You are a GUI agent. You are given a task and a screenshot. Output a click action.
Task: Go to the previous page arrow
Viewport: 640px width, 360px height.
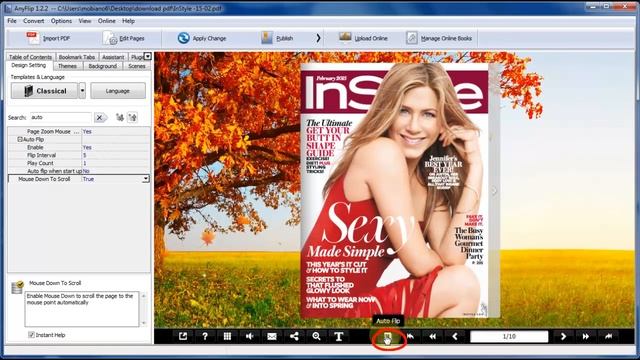pos(455,336)
